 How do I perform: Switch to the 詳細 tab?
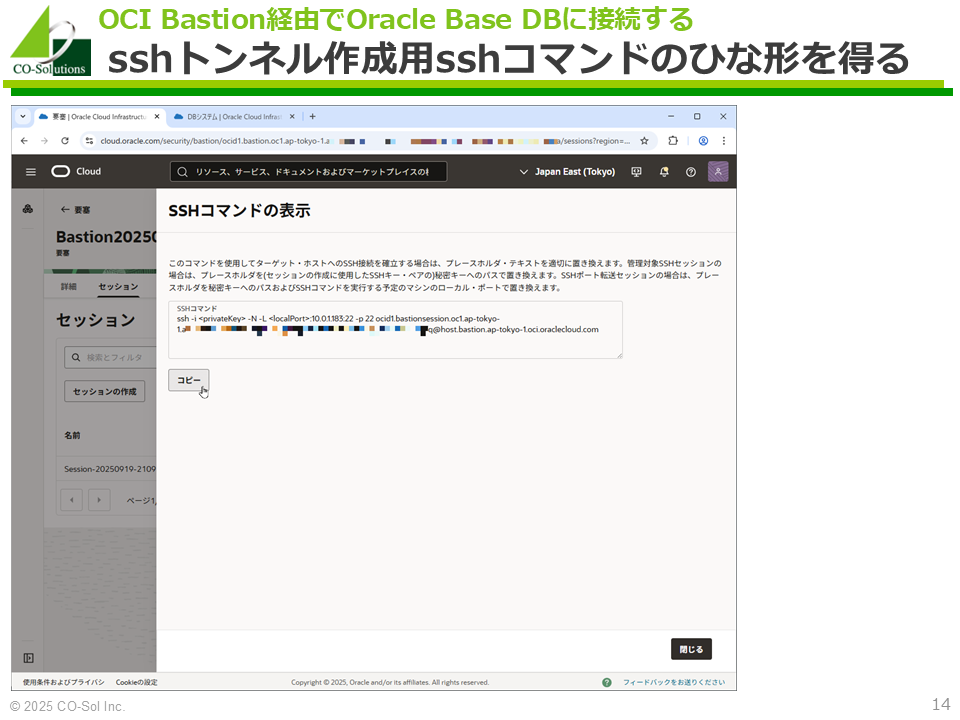pyautogui.click(x=69, y=287)
